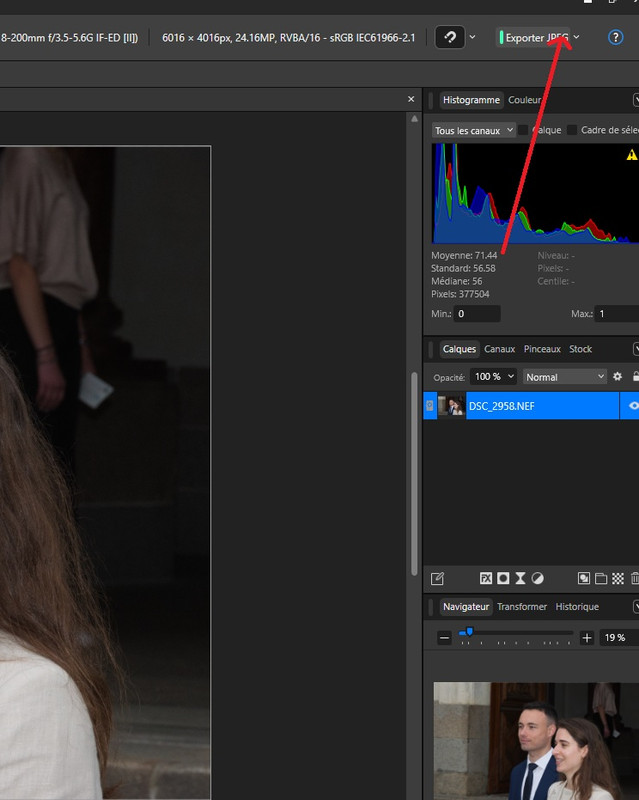Viewport: 639px width, 800px height.
Task: Click the Pixels: 377504 statistic
Action: [x=460, y=294]
